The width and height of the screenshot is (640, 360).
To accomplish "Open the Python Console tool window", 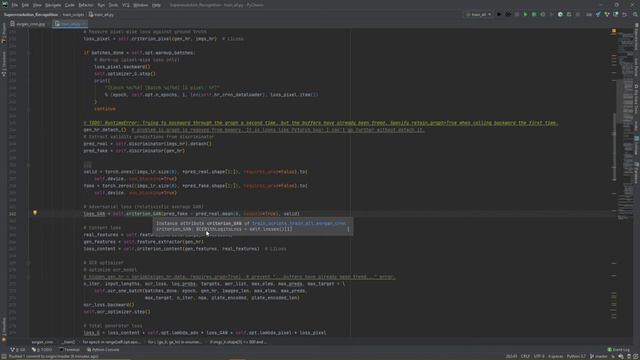I will (x=103, y=350).
